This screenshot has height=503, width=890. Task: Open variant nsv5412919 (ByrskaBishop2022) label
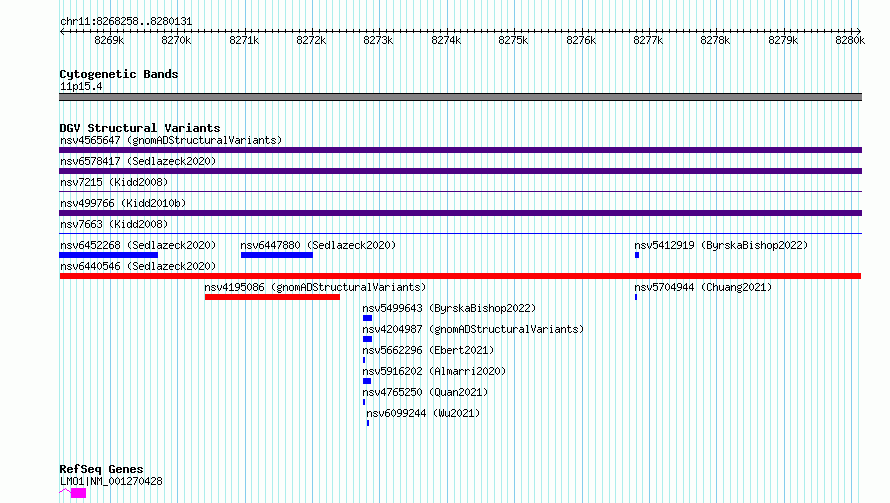[721, 245]
